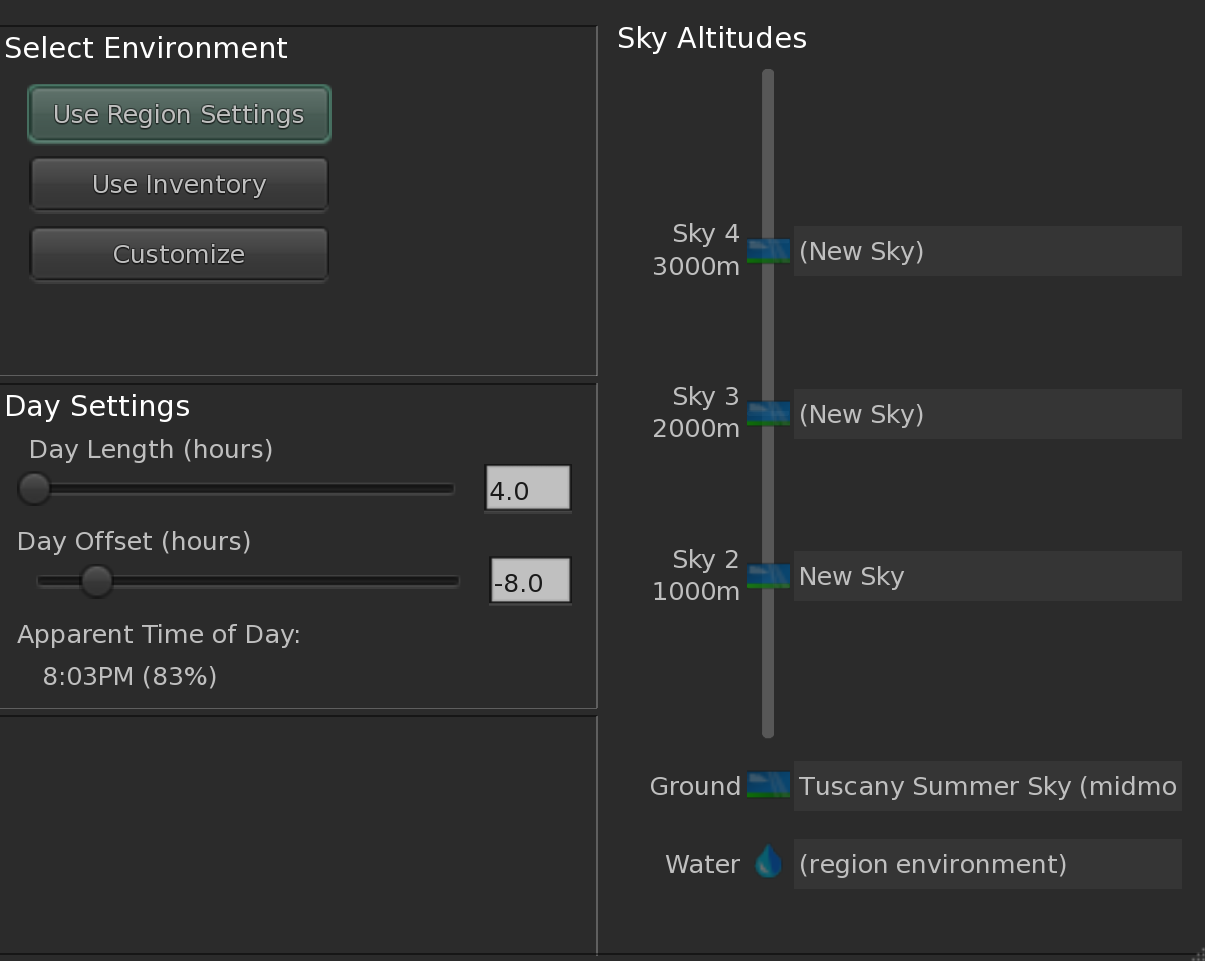Click the Day Length slider handle

coord(35,489)
